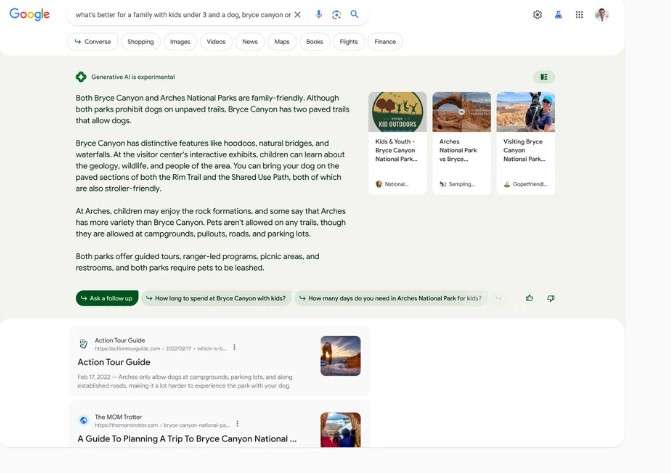
Task: Open the Arches National Park vs Bryce source card
Action: coord(461,143)
